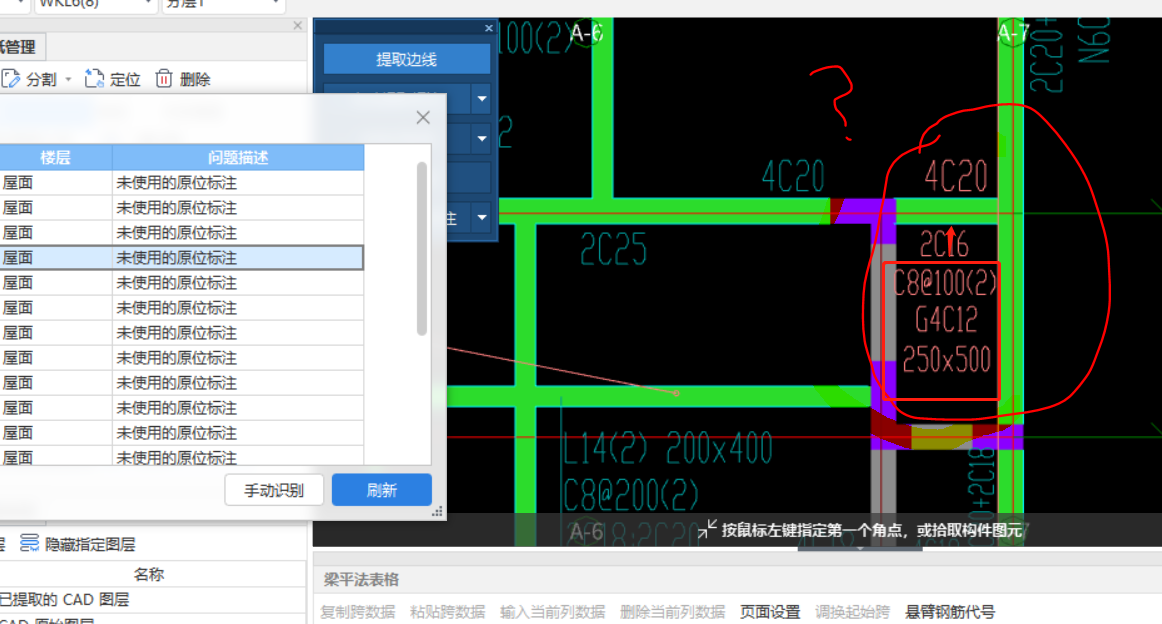Image resolution: width=1162 pixels, height=624 pixels.
Task: Click the corner-select hint icon in status prompt
Action: point(708,529)
